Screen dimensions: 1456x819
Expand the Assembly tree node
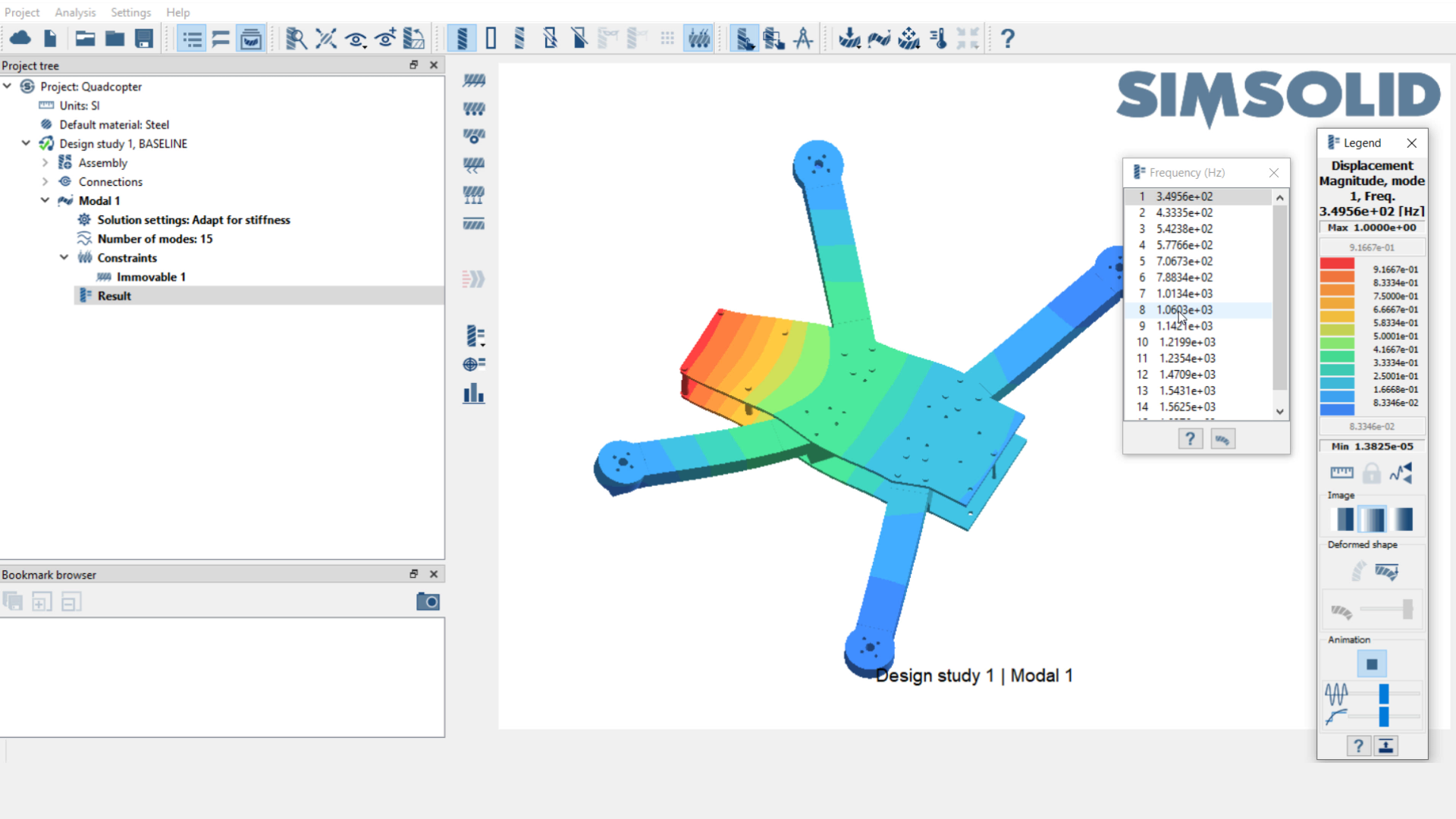(45, 162)
